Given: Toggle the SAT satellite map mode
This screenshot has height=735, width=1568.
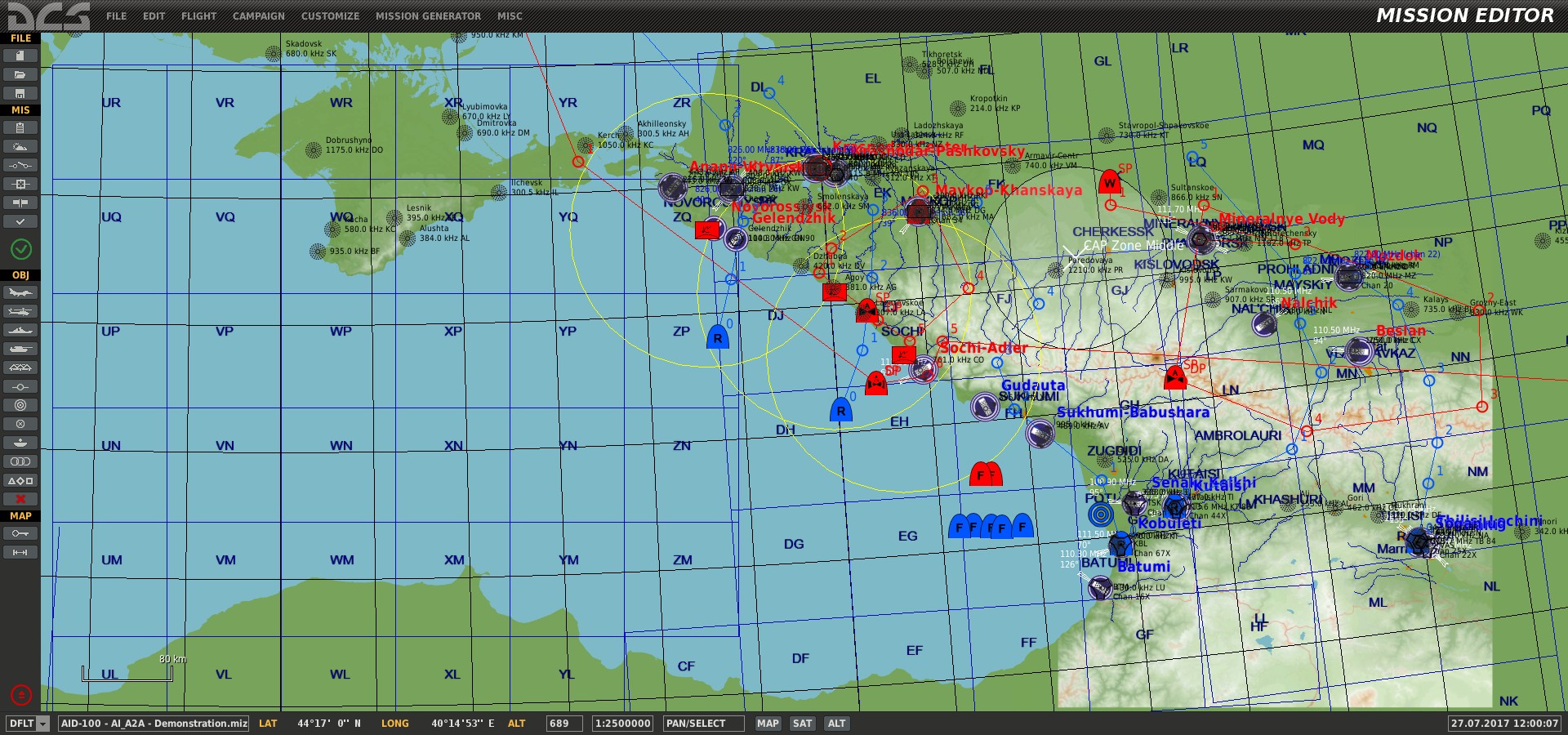Looking at the screenshot, I should pos(803,724).
